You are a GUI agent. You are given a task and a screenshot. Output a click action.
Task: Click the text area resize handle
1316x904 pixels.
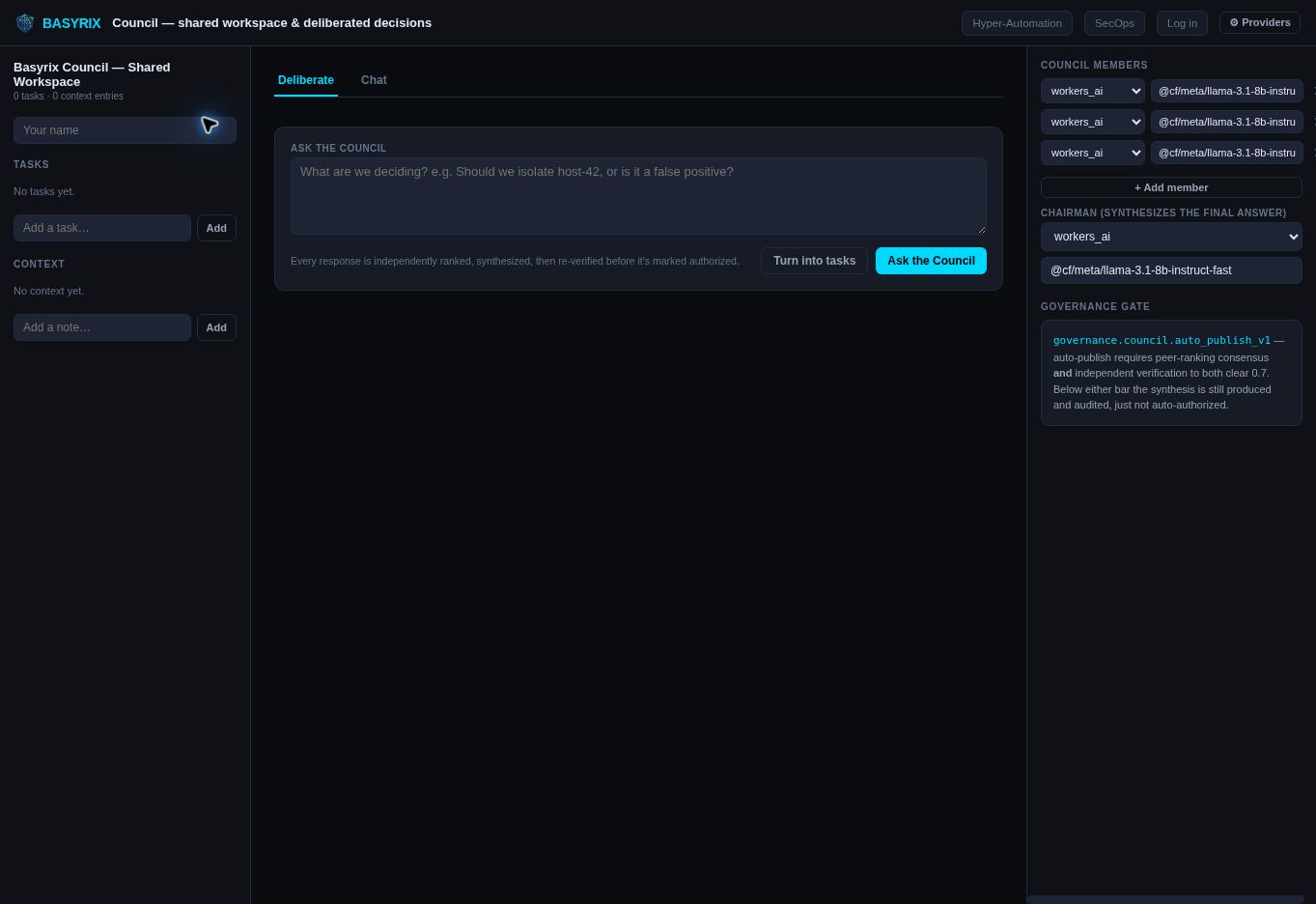coord(981,229)
